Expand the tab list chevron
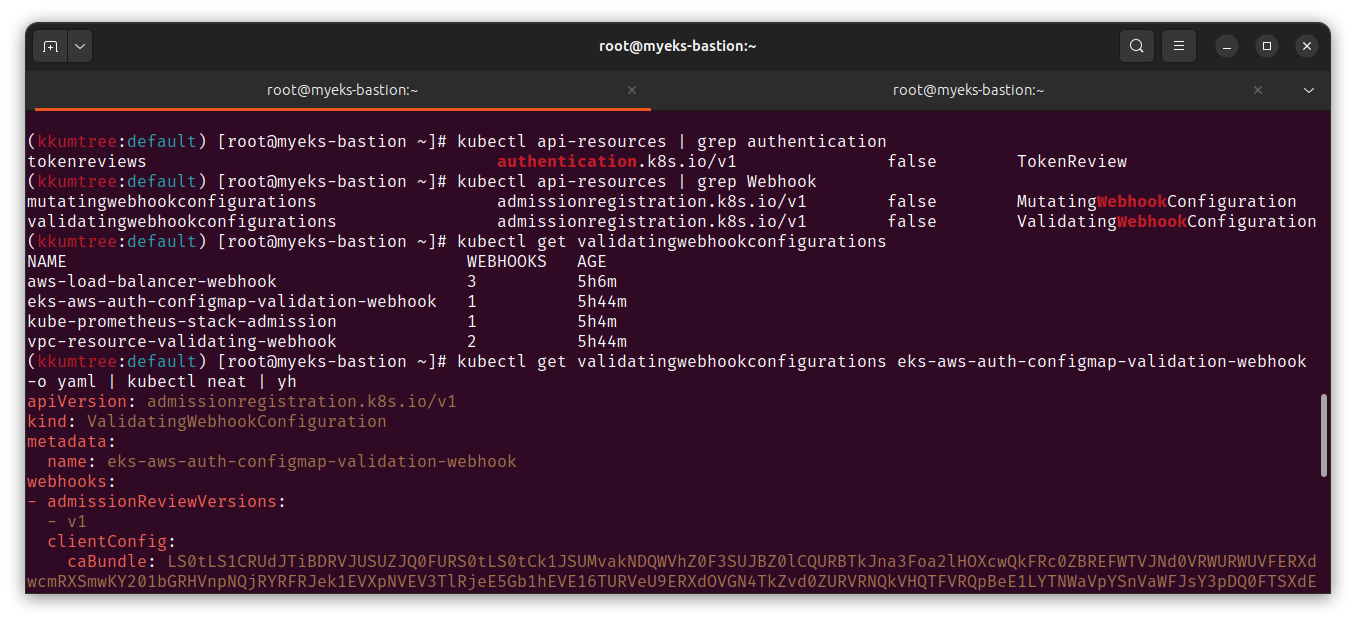Viewport: 1356px width, 622px height. tap(1309, 90)
